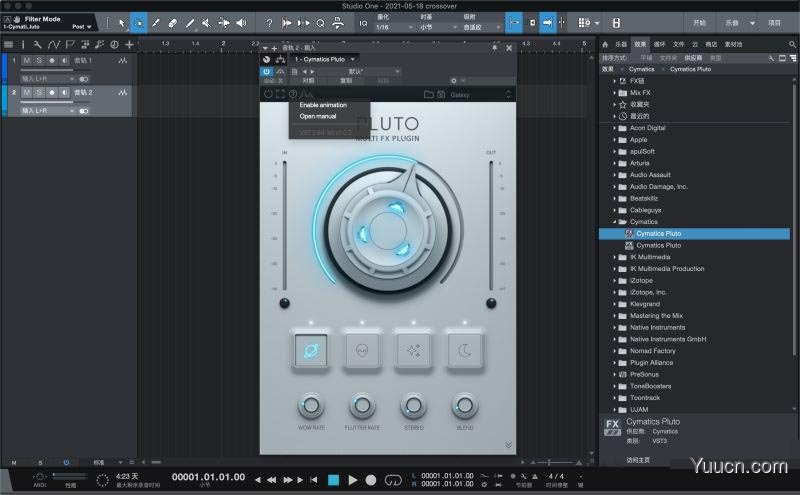The height and width of the screenshot is (495, 800).
Task: Expand the FX链 folder
Action: (x=614, y=81)
